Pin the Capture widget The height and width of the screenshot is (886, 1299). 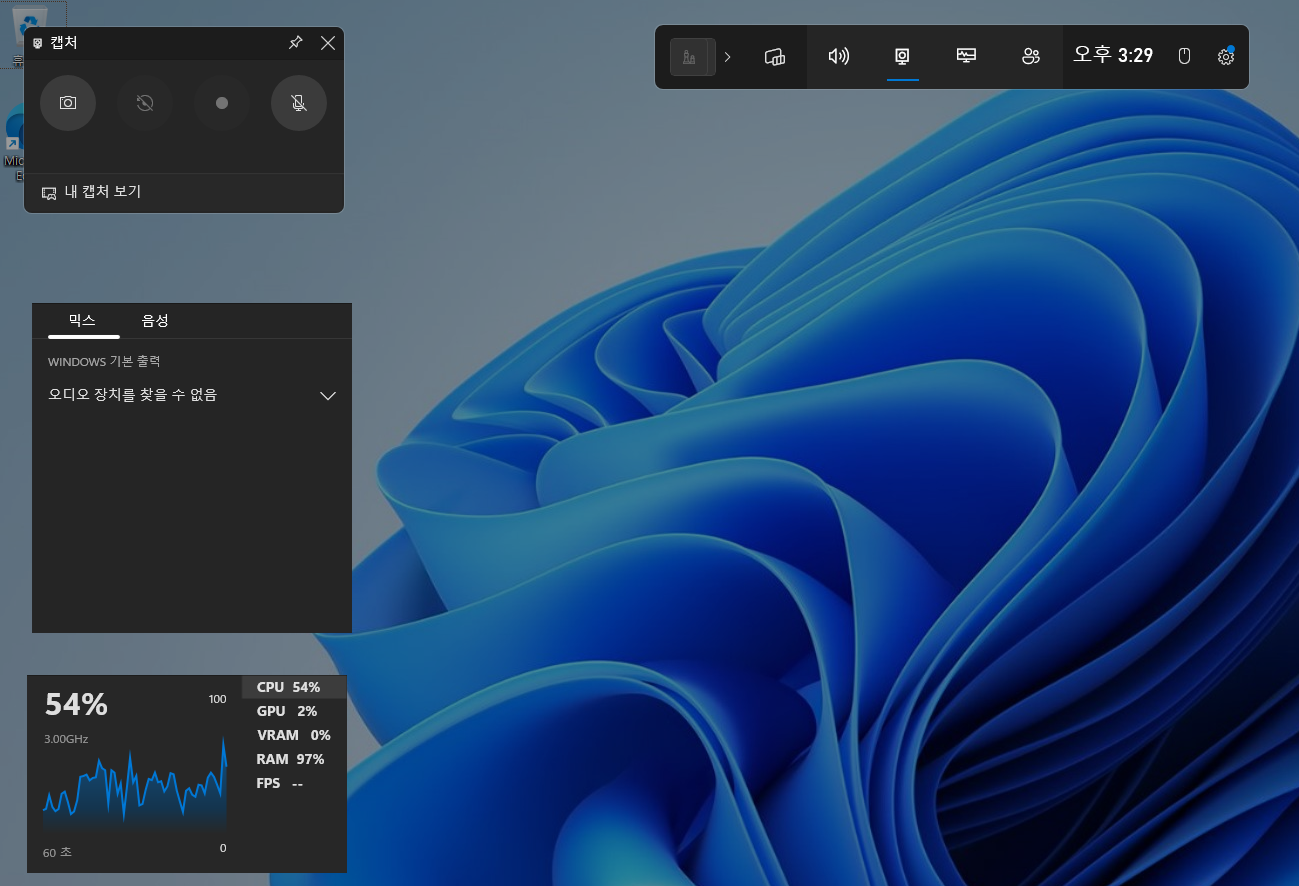coord(295,43)
